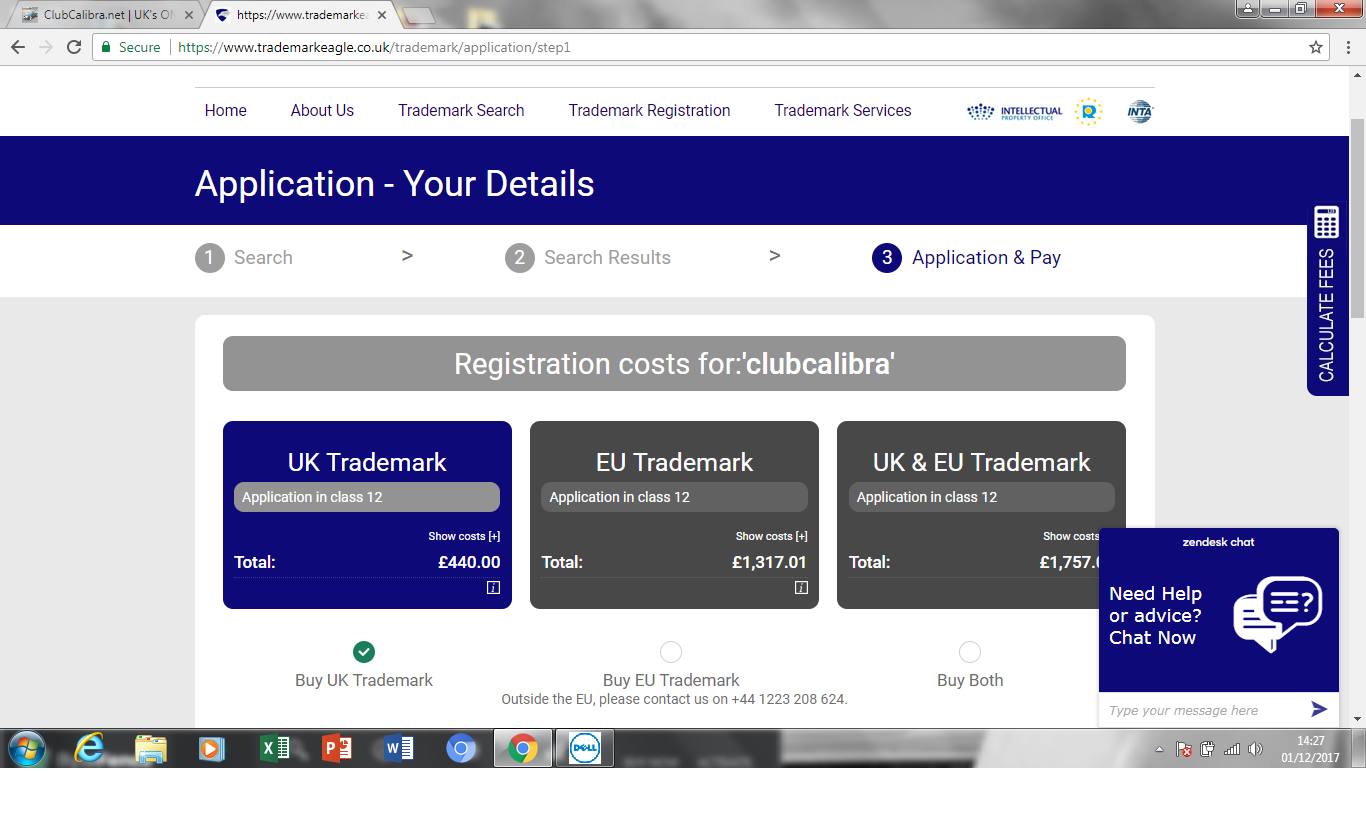Image resolution: width=1366 pixels, height=828 pixels.
Task: Bookmark this page with the star icon
Action: point(1316,47)
